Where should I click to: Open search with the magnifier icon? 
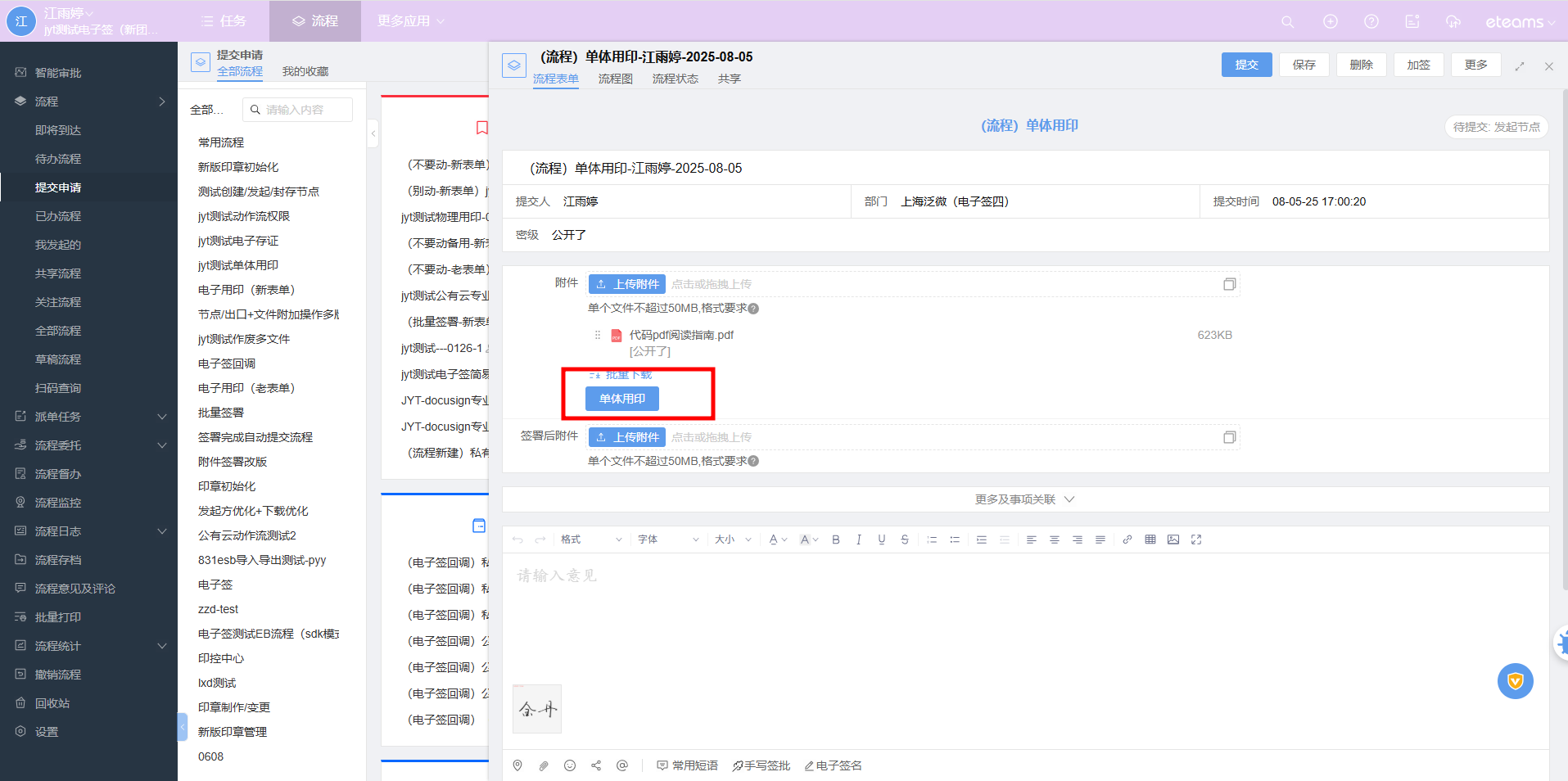[x=1287, y=21]
